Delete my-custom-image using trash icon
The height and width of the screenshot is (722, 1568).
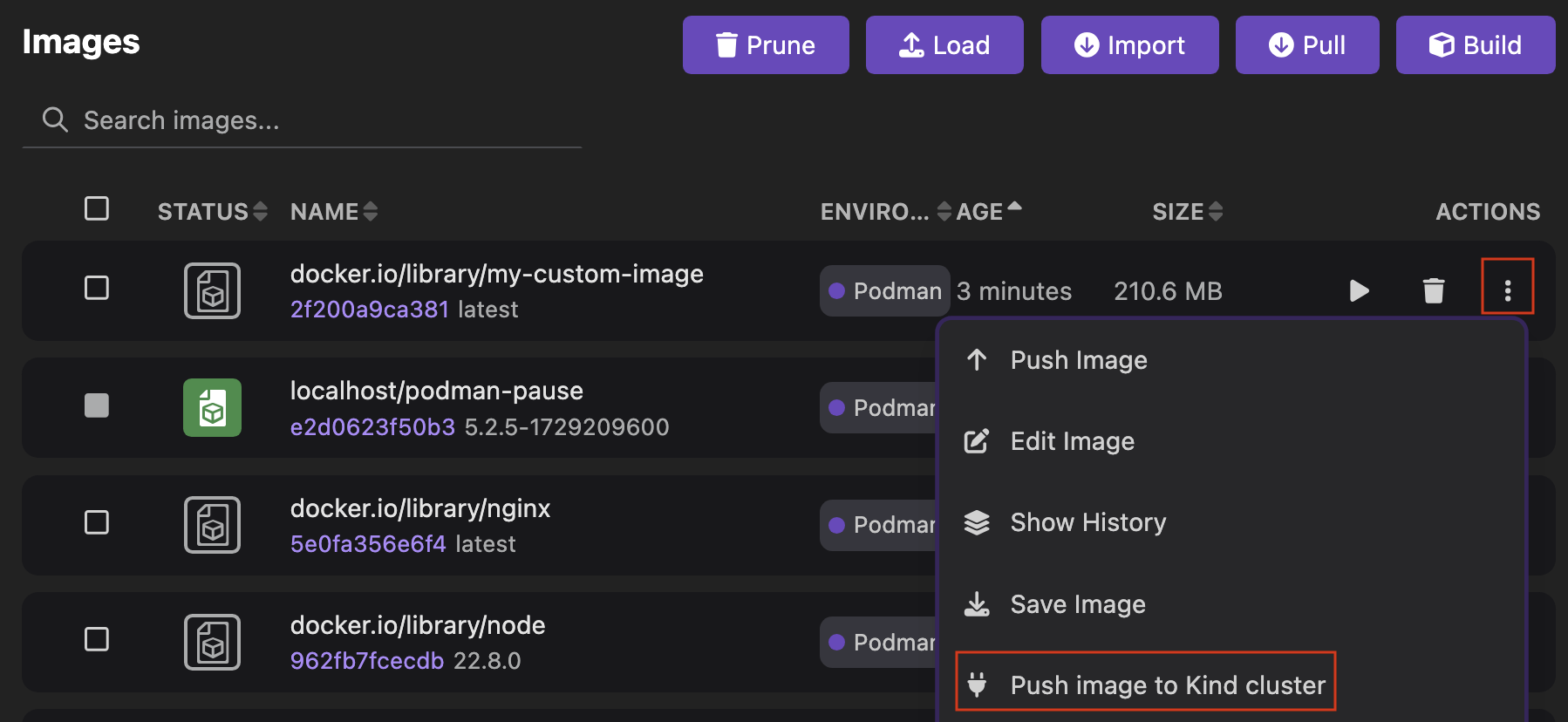(1433, 290)
